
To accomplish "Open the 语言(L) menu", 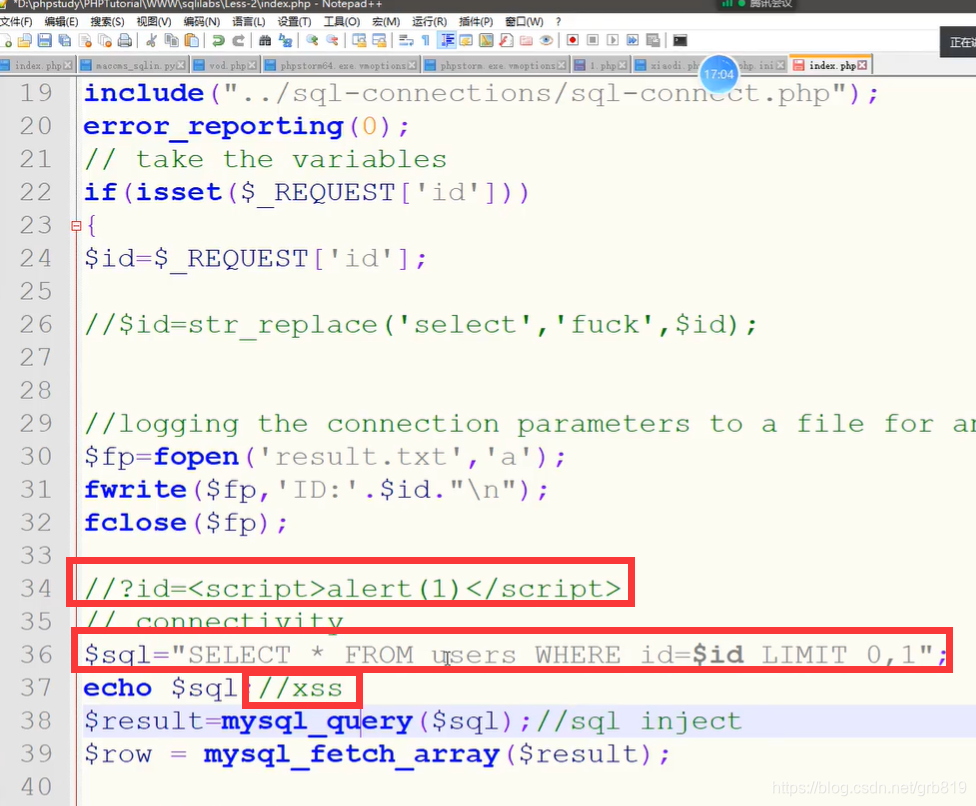I will click(x=248, y=22).
